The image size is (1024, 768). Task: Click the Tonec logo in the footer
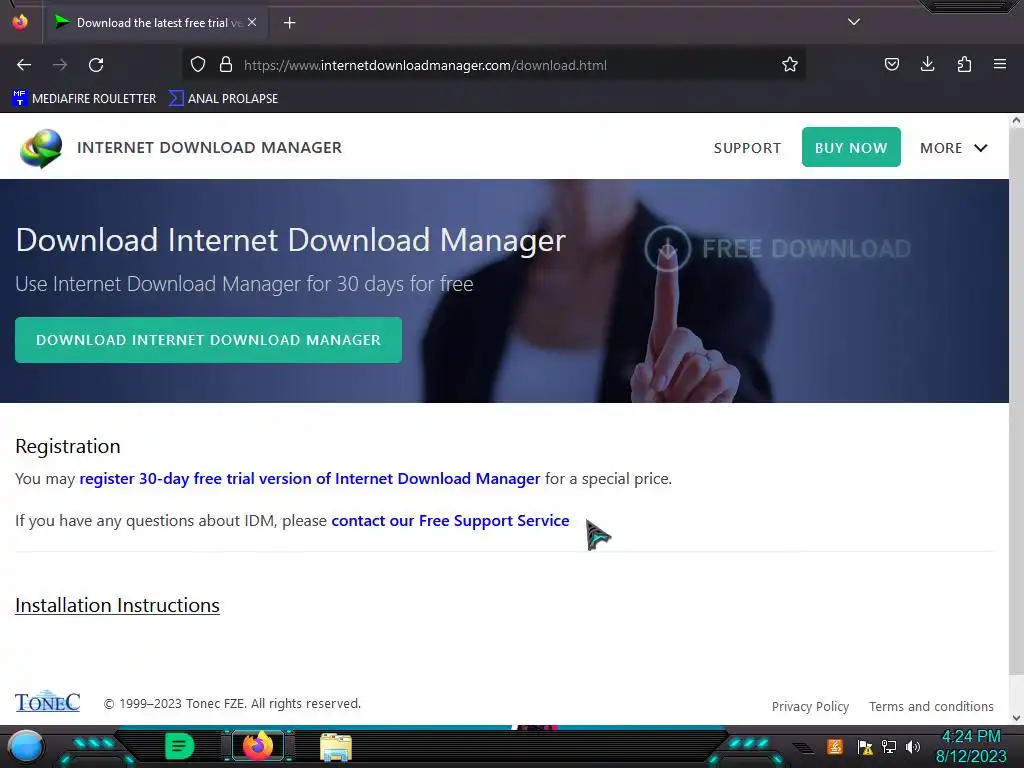point(48,701)
